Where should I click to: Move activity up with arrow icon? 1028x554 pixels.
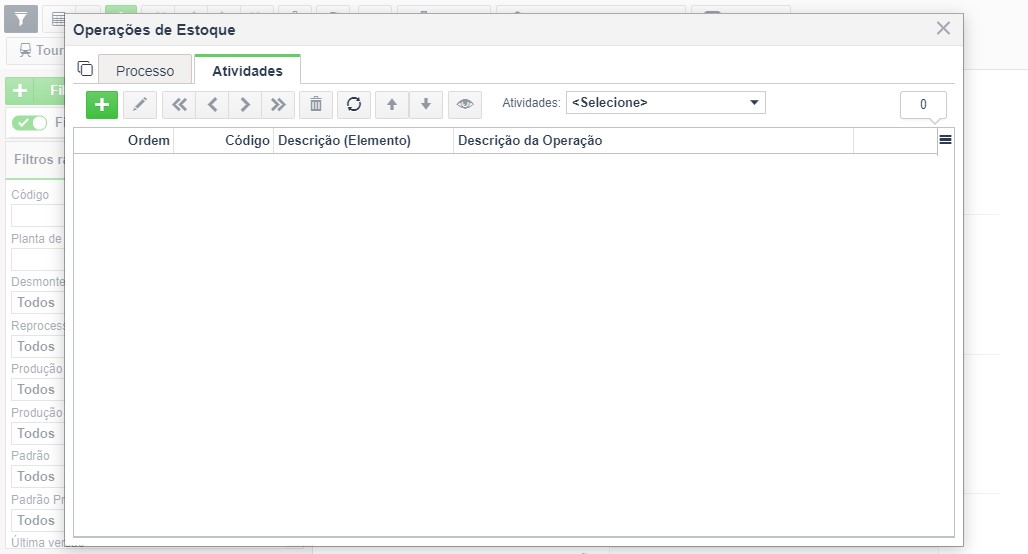pyautogui.click(x=392, y=105)
